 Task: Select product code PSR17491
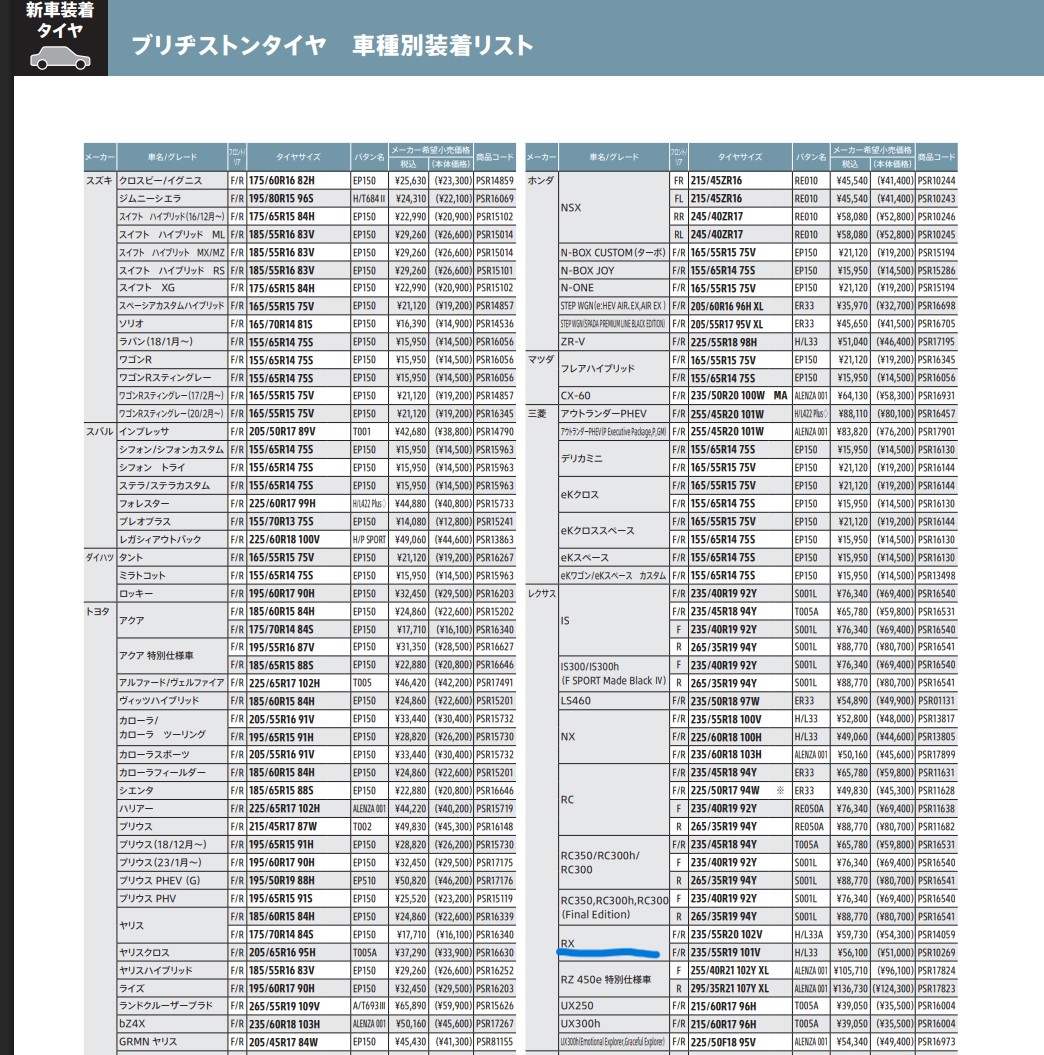click(494, 683)
